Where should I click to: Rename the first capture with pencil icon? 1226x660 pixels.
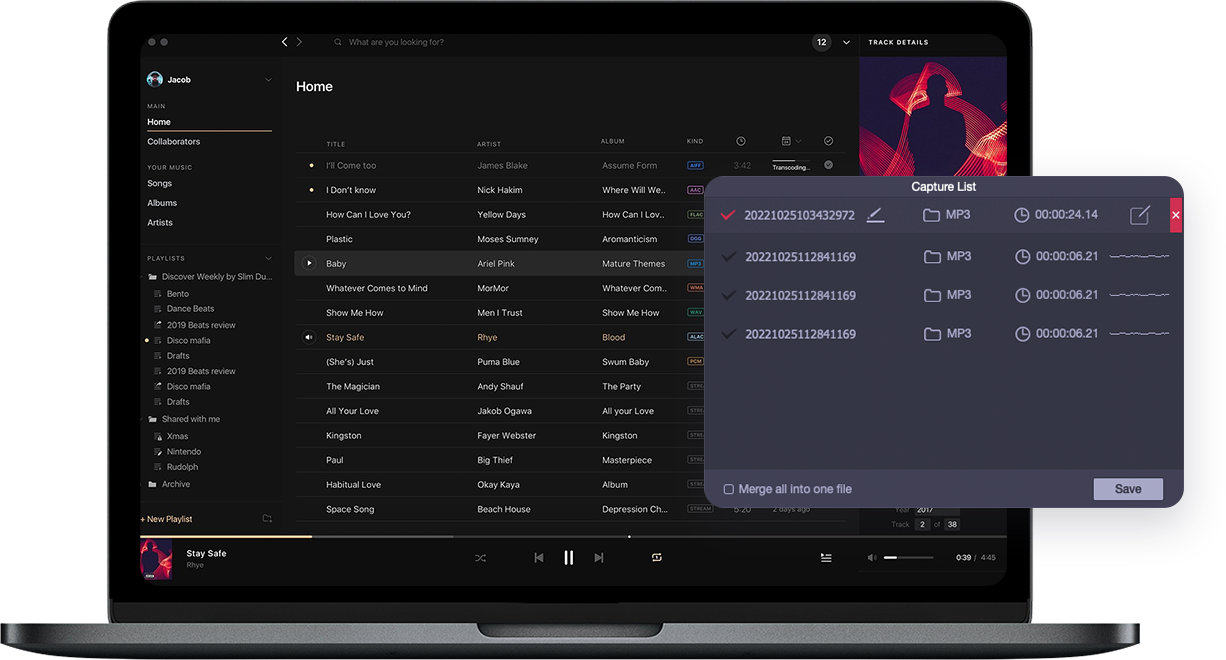click(x=876, y=215)
